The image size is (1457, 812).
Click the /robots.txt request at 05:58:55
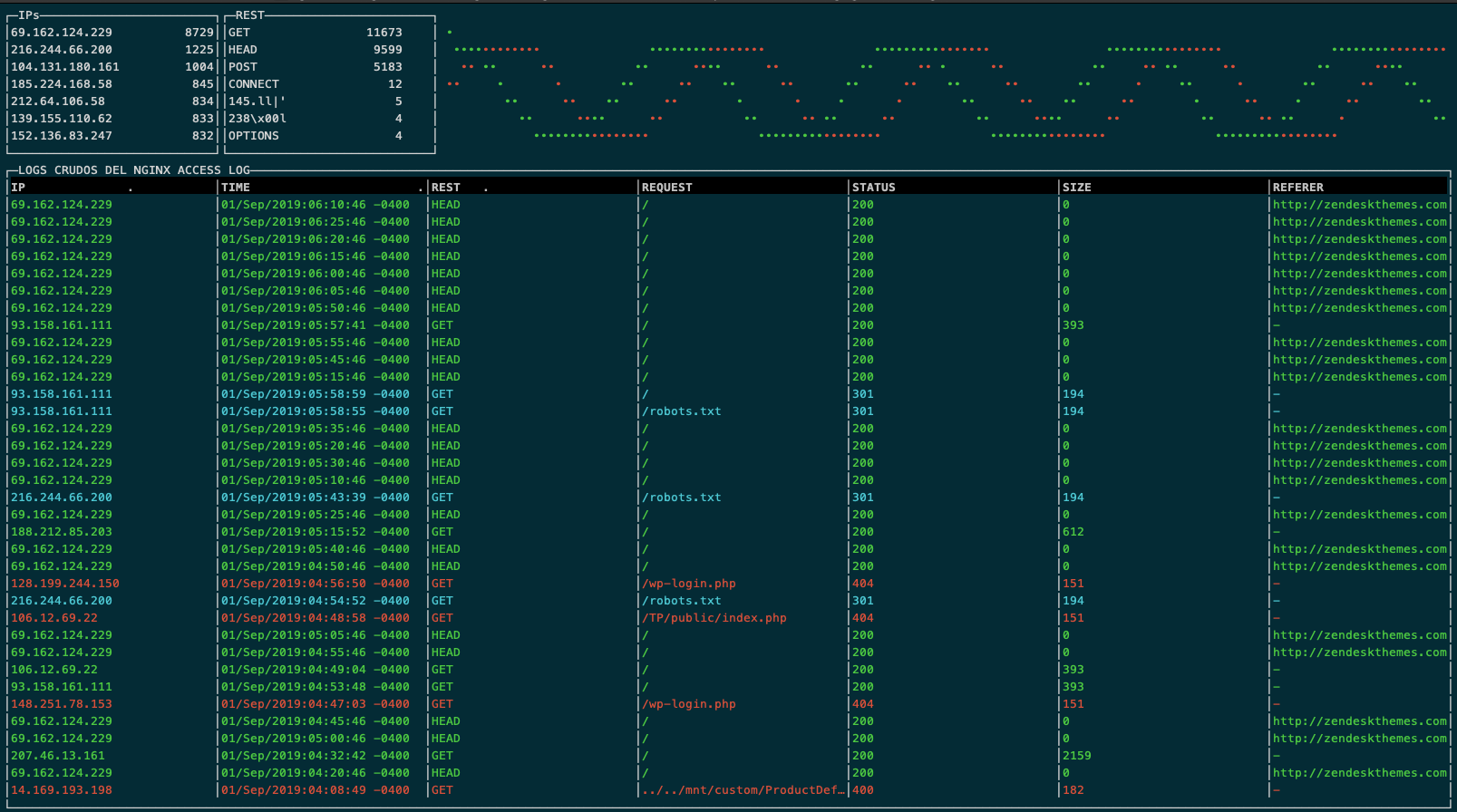[x=682, y=411]
